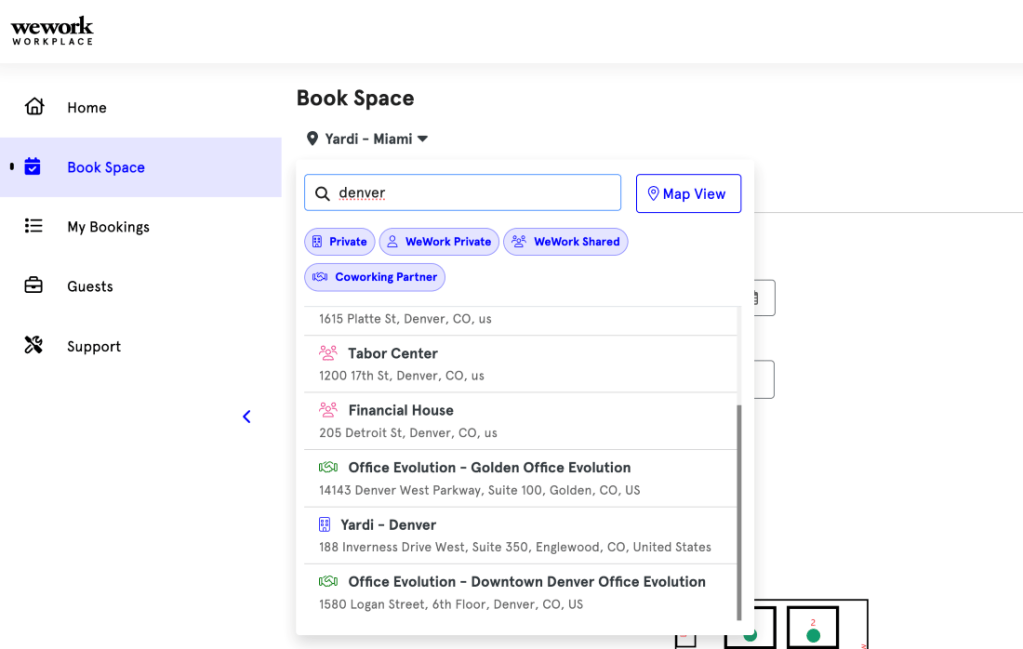This screenshot has width=1023, height=649.
Task: Click the map pin icon in Map View button
Action: click(653, 193)
